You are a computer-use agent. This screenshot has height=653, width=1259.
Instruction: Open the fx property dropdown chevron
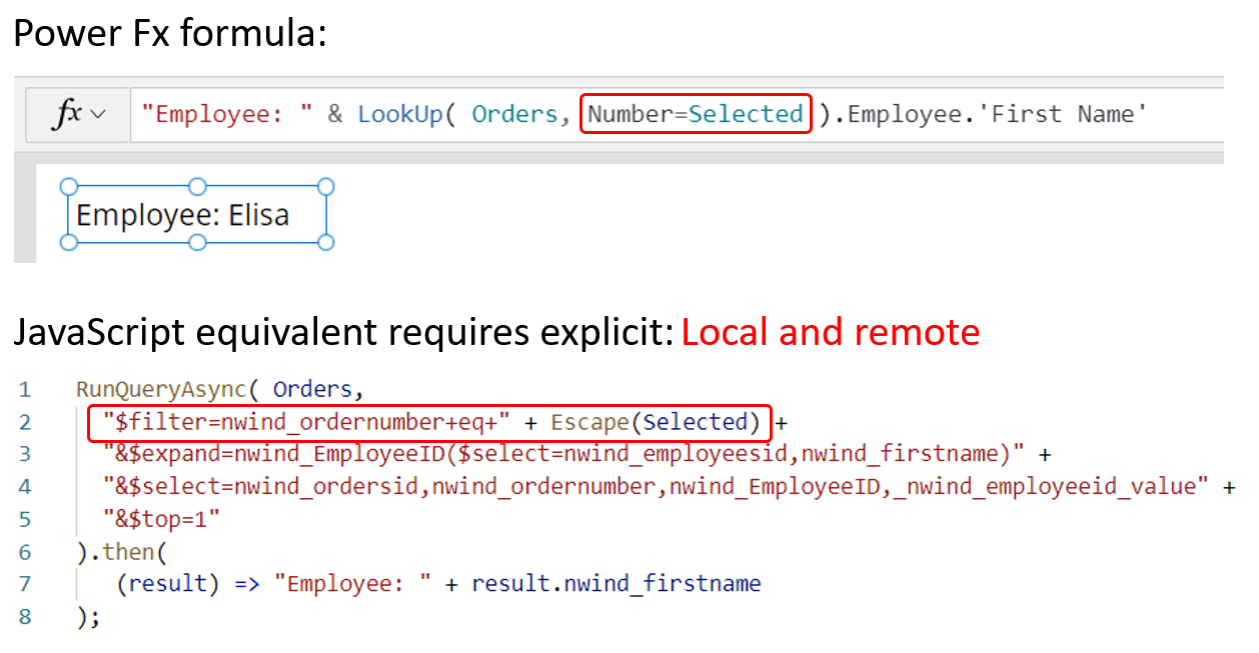coord(98,115)
